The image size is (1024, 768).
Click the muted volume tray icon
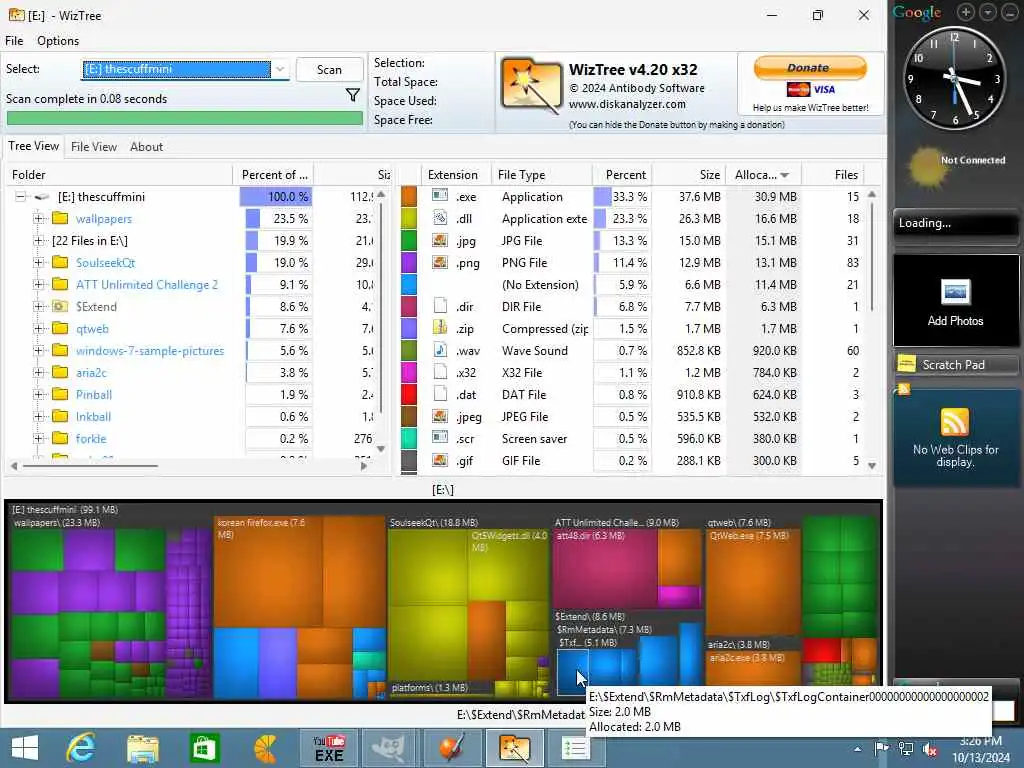click(x=930, y=749)
